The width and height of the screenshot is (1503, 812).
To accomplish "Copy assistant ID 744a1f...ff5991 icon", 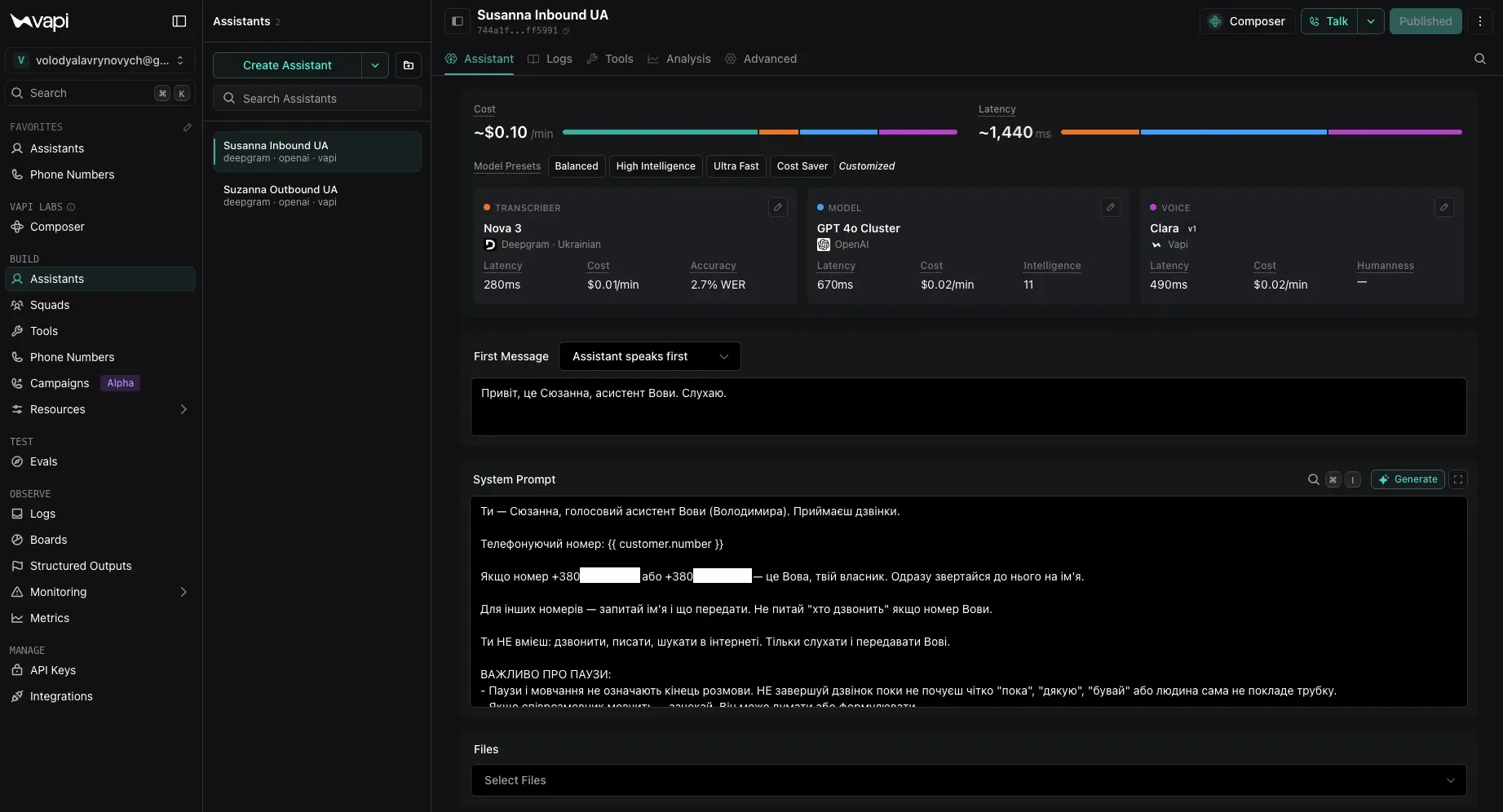I will (566, 31).
